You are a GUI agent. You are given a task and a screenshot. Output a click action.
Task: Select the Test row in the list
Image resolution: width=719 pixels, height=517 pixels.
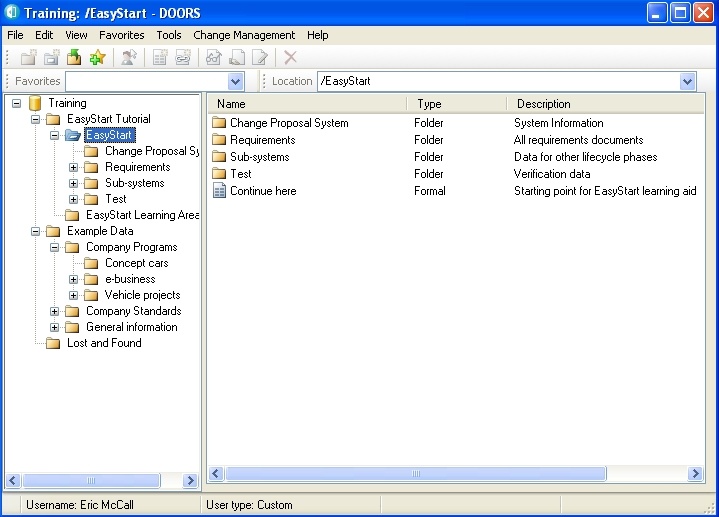click(x=456, y=174)
